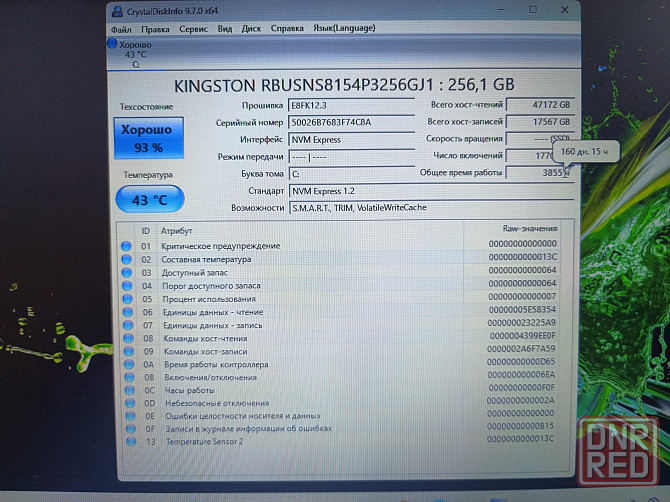Open the Правка menu

pyautogui.click(x=155, y=29)
